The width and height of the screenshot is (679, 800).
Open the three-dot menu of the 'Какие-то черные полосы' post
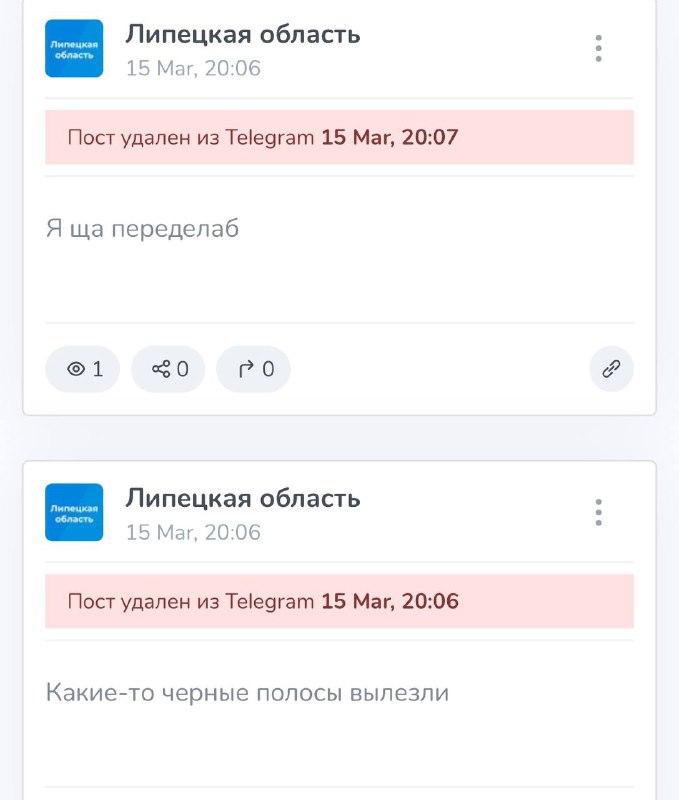pos(598,512)
